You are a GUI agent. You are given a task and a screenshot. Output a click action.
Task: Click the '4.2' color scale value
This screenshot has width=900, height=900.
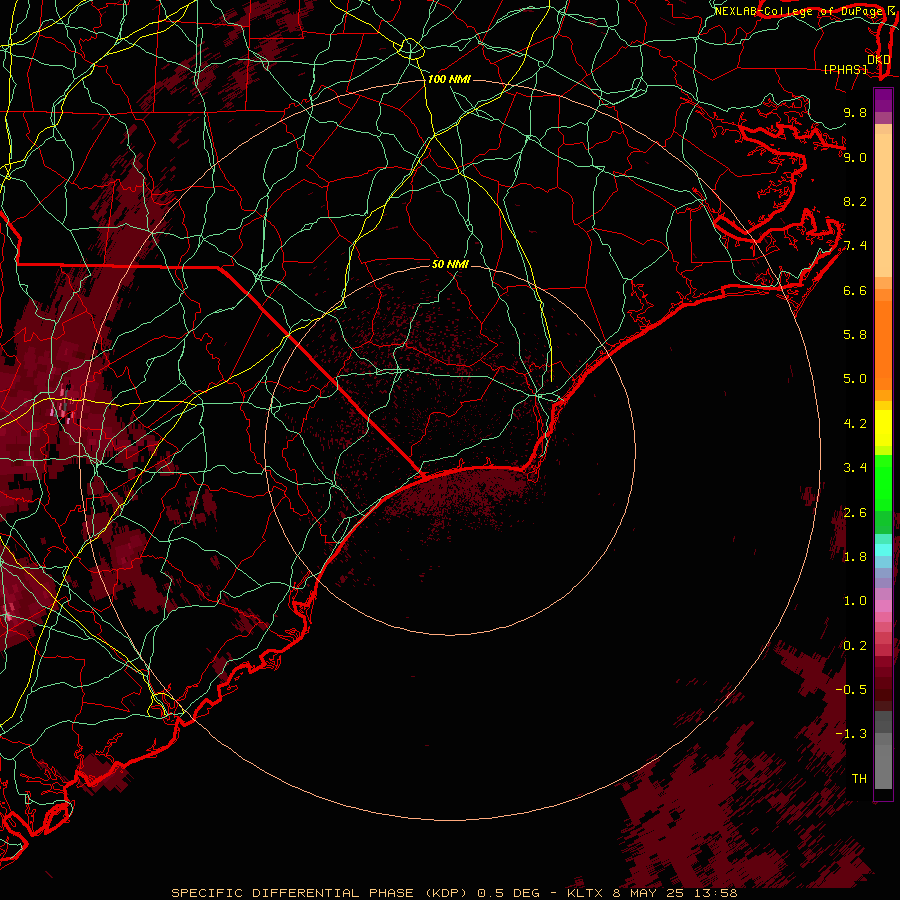855,424
